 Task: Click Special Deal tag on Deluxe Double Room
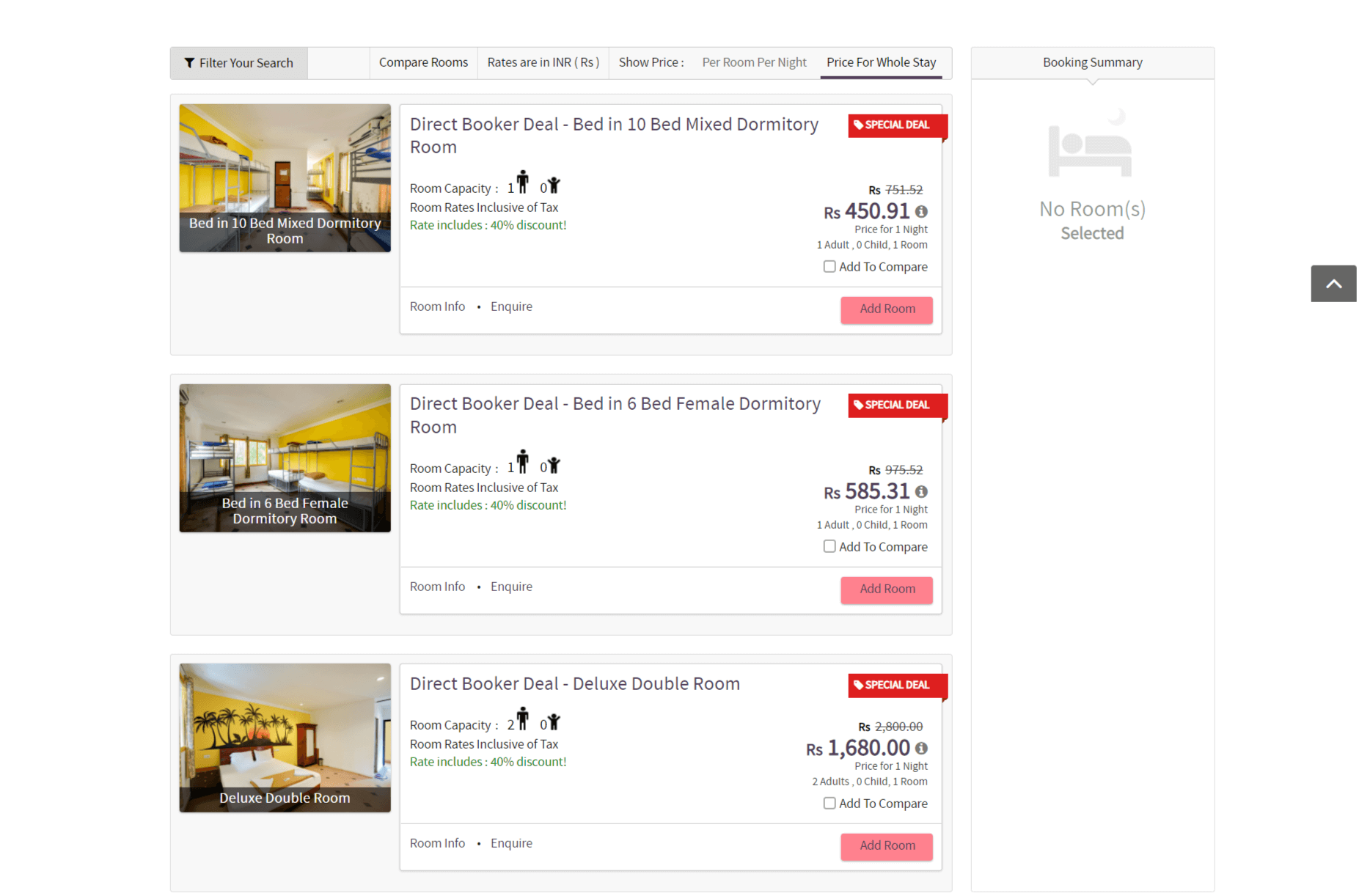pos(898,686)
